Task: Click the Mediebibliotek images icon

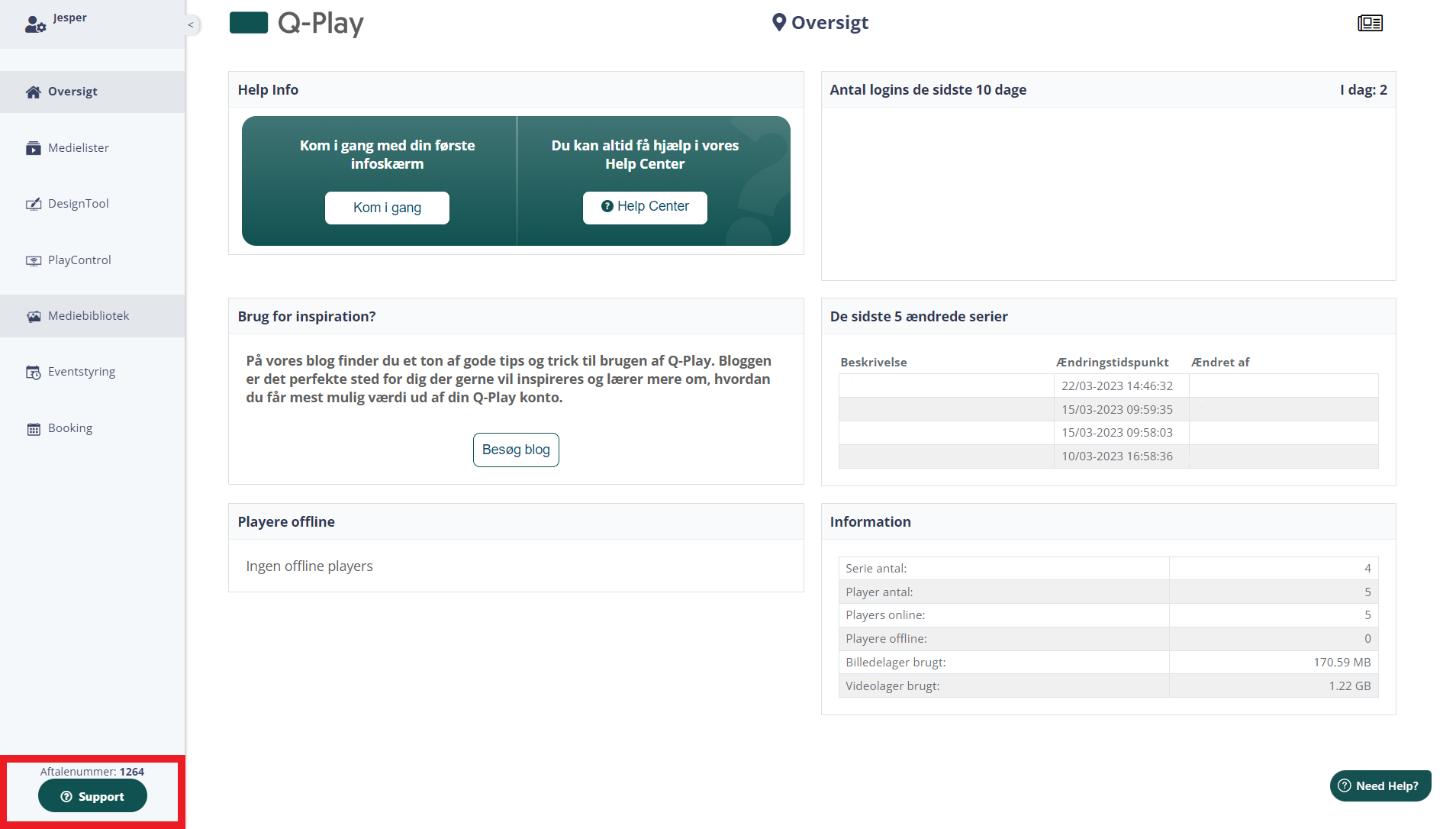Action: point(34,316)
